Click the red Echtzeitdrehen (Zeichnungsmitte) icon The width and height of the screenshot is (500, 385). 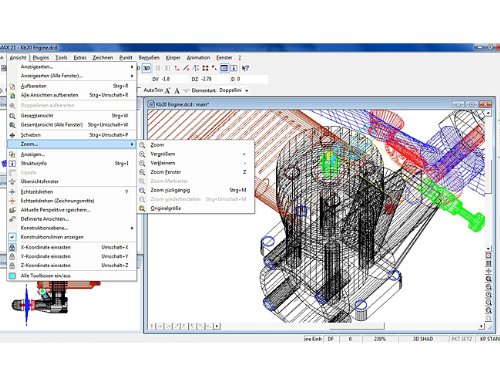pyautogui.click(x=12, y=201)
